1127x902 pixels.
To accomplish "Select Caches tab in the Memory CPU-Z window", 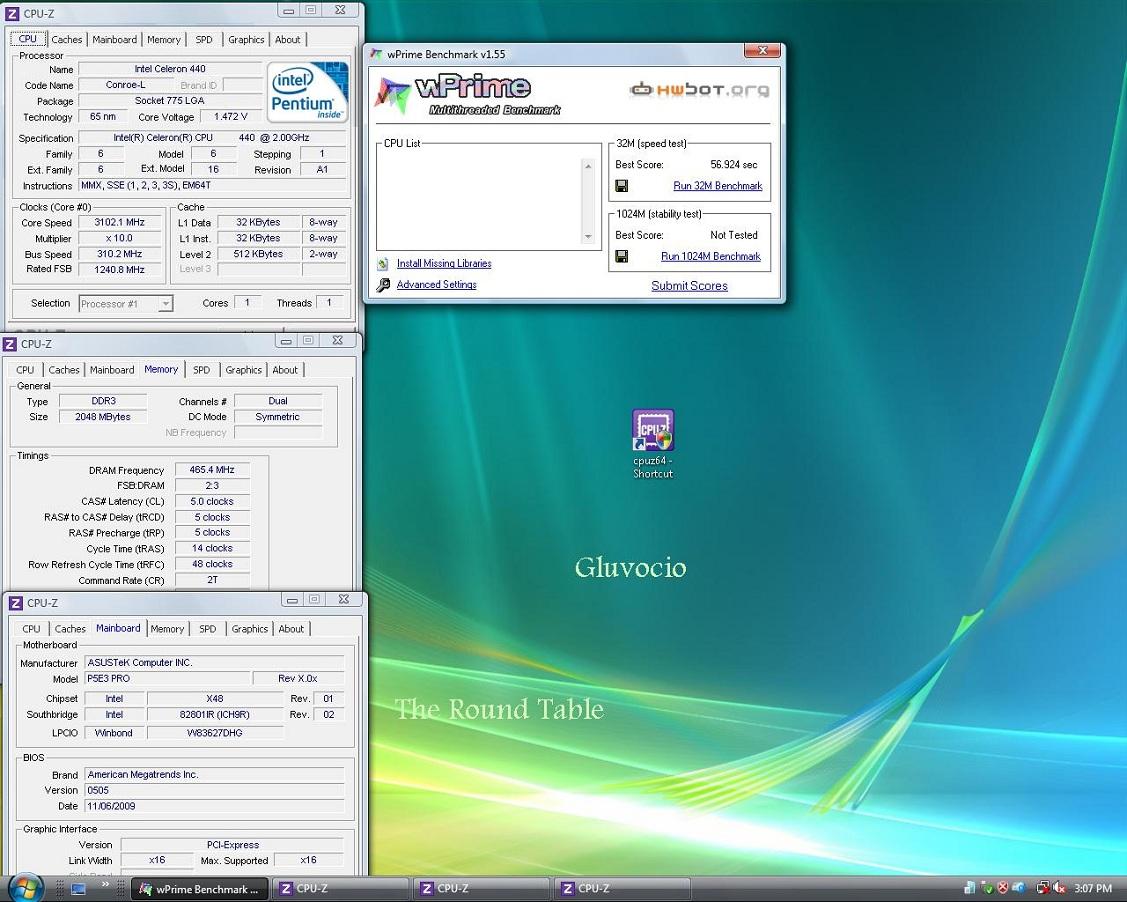I will [64, 370].
